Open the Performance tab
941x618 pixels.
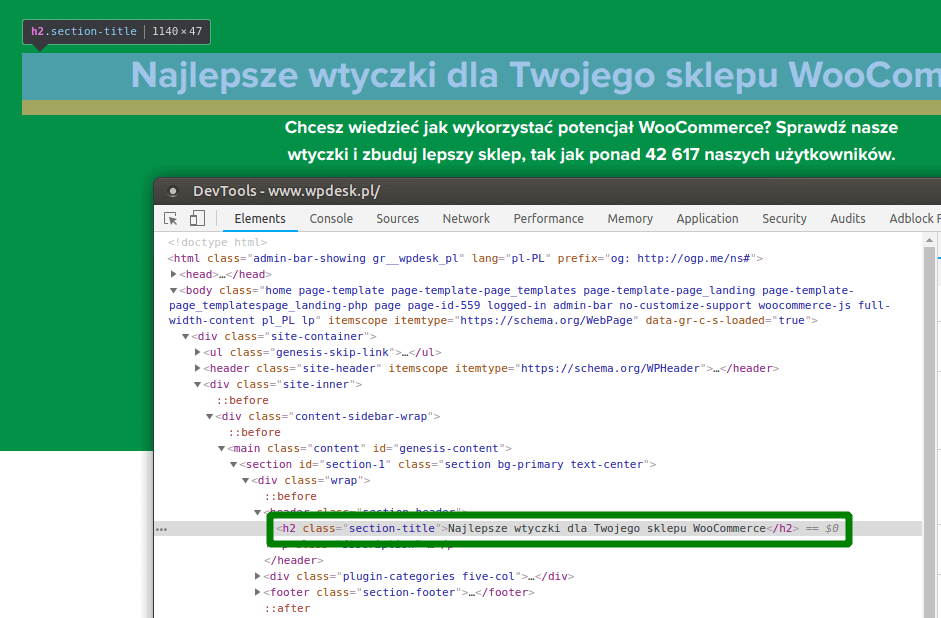coord(549,218)
